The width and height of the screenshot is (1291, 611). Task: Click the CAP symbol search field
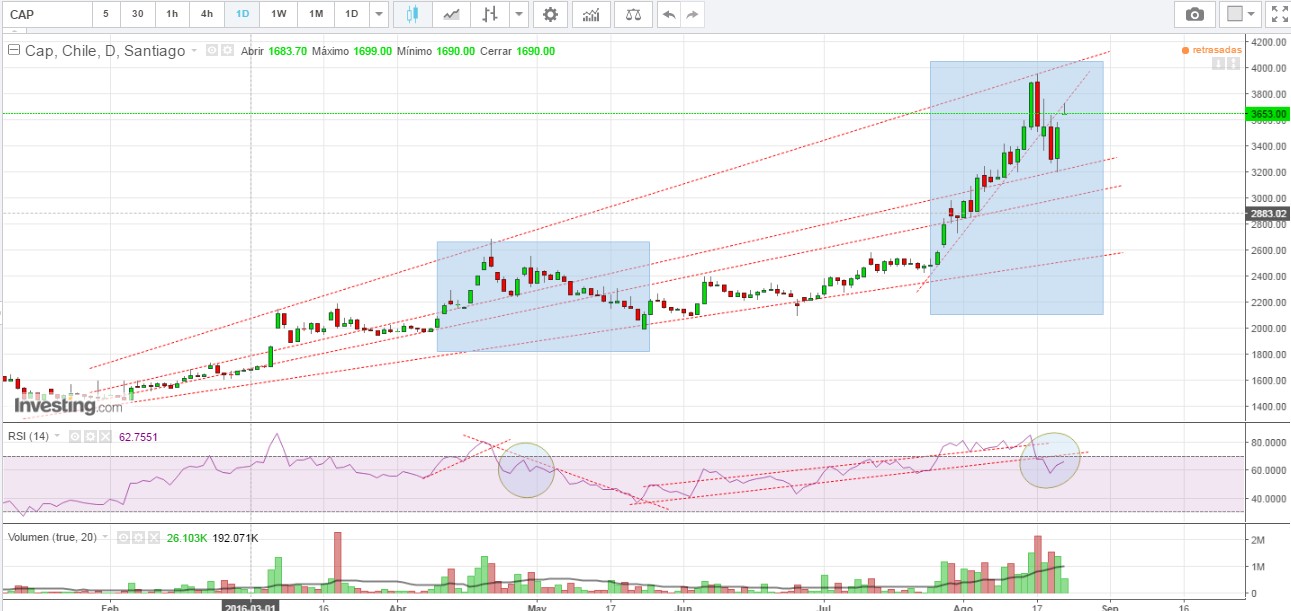pos(46,14)
